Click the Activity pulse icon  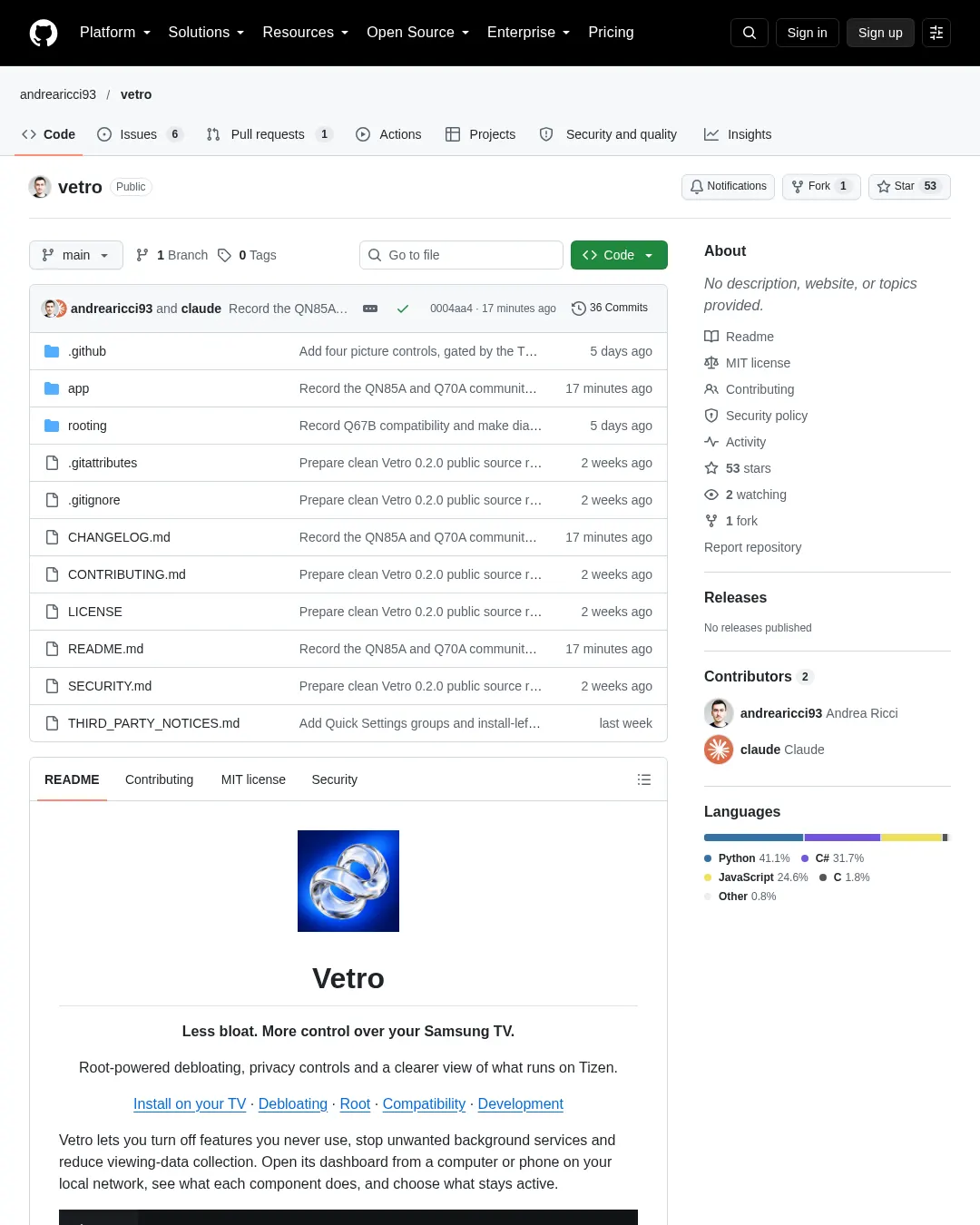(711, 442)
